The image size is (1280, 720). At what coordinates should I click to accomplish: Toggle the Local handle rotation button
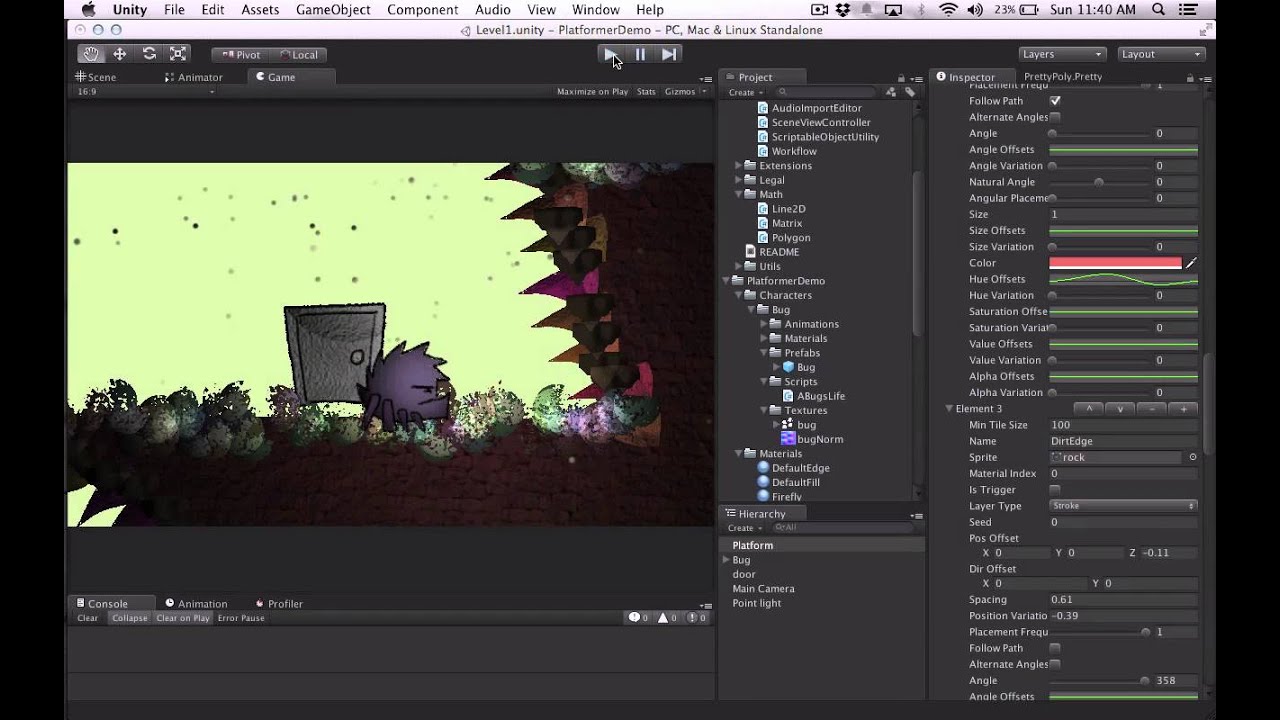[x=298, y=55]
